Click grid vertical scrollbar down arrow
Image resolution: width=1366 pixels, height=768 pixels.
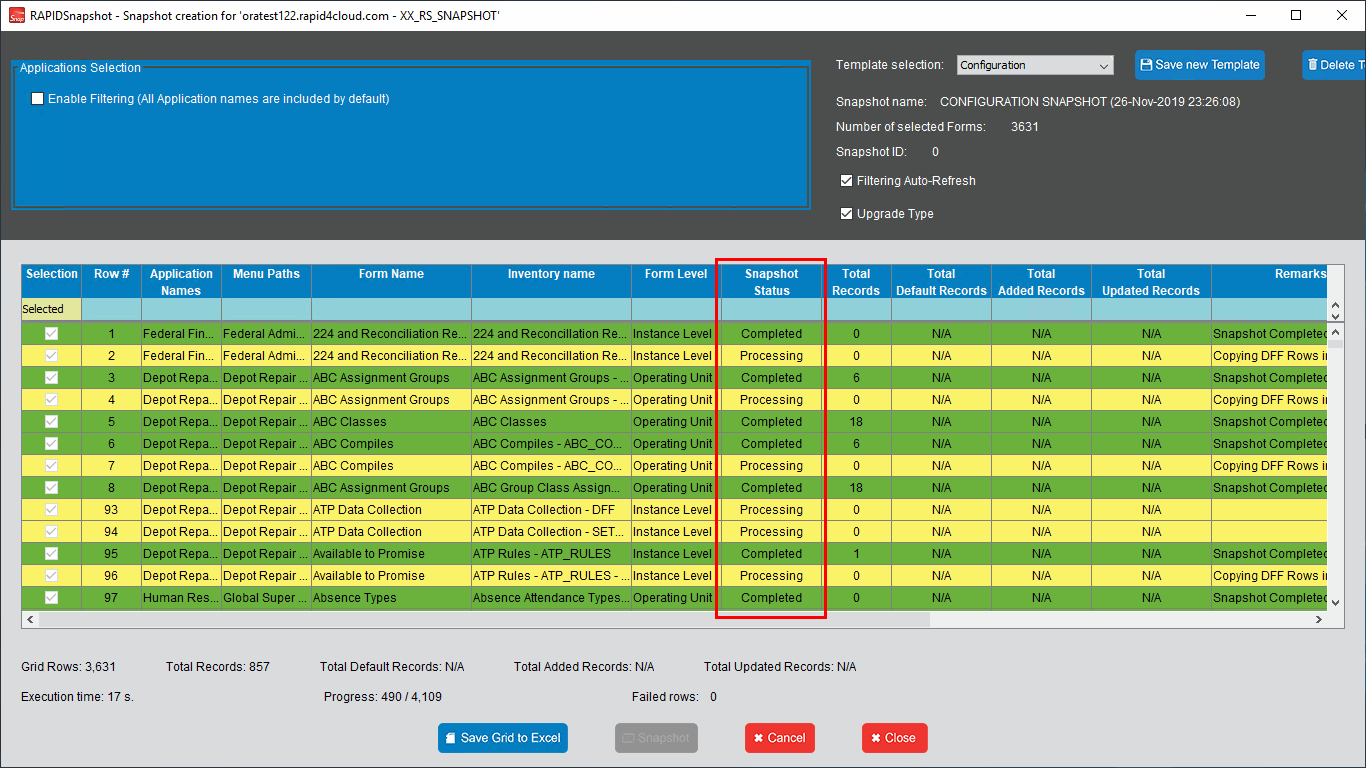(x=1335, y=602)
